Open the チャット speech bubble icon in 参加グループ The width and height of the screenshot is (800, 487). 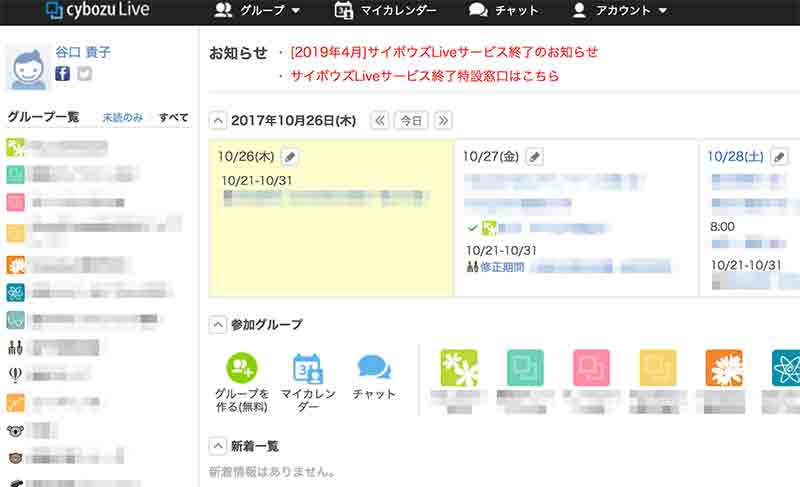click(374, 368)
